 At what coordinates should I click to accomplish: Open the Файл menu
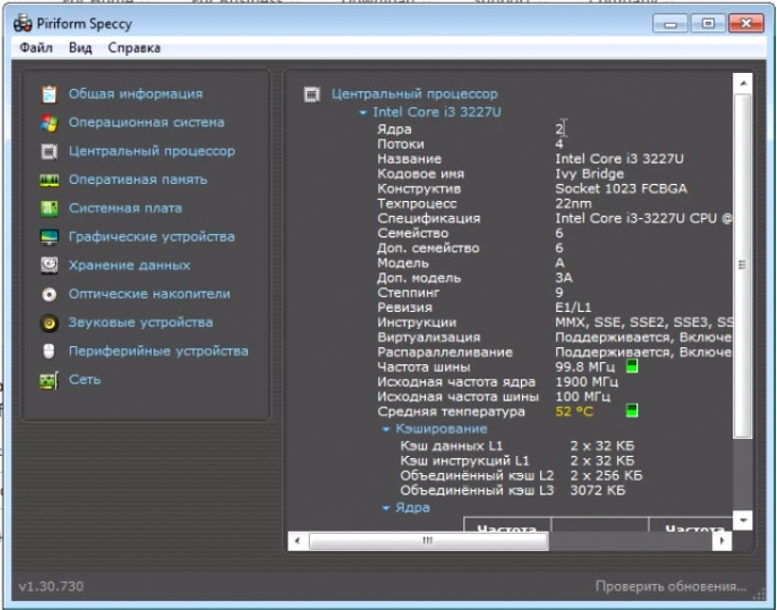[x=36, y=48]
